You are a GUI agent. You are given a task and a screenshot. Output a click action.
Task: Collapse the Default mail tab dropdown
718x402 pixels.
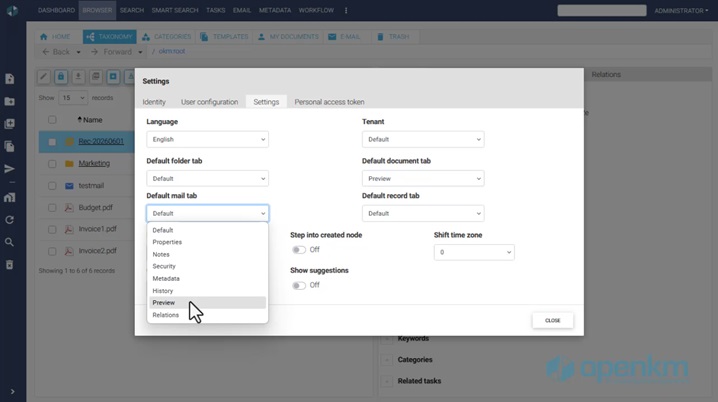click(207, 213)
